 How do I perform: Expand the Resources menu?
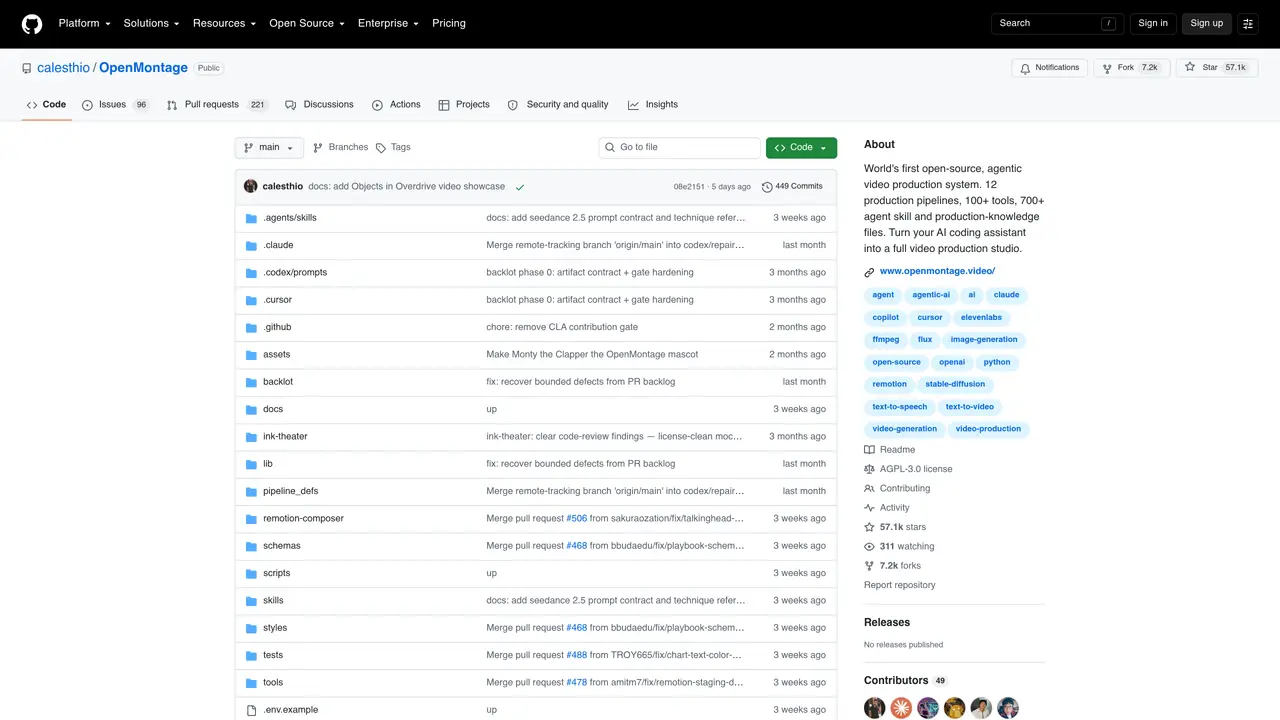pos(225,23)
